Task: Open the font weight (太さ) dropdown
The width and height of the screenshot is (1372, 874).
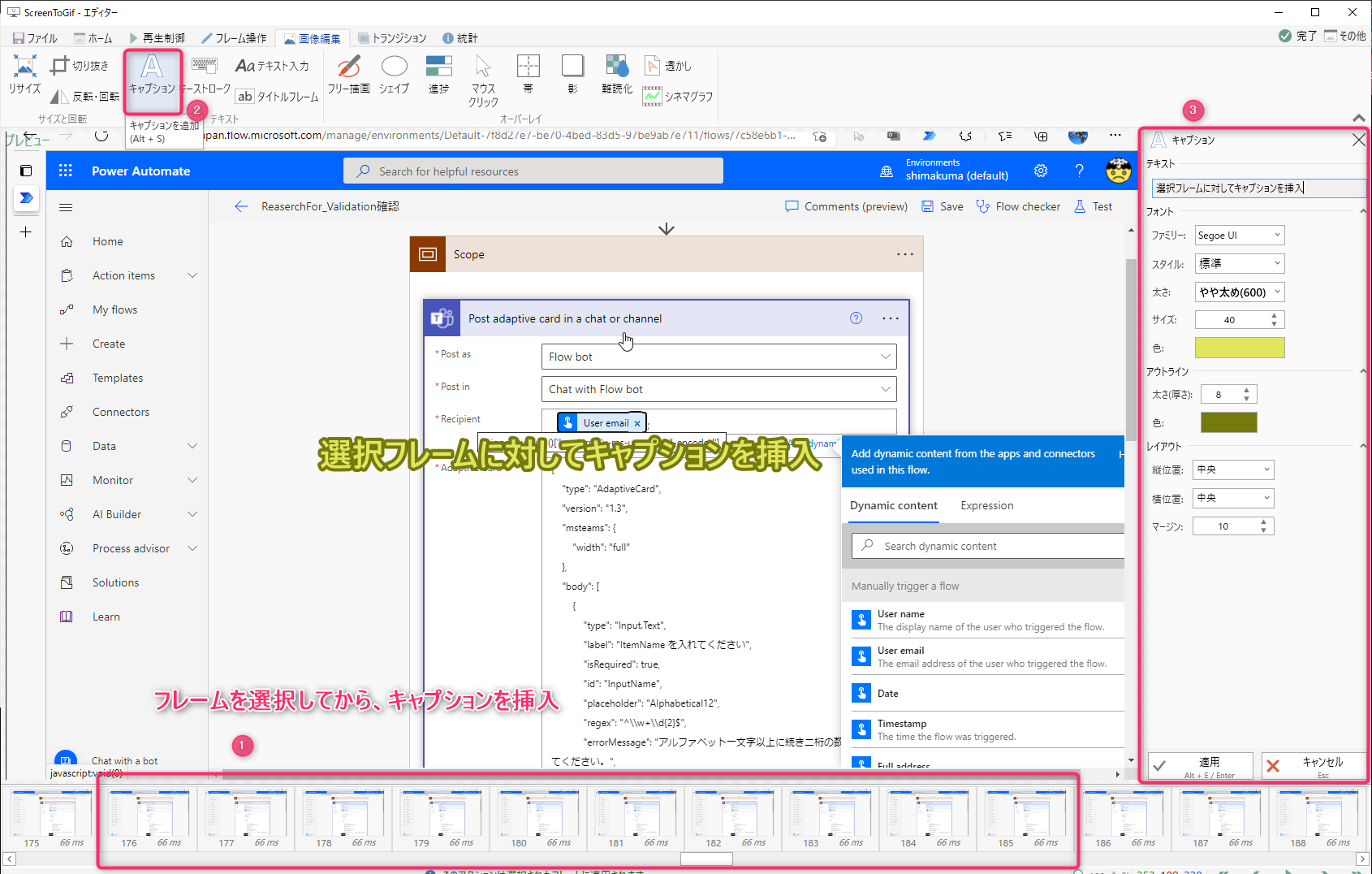Action: 1240,292
